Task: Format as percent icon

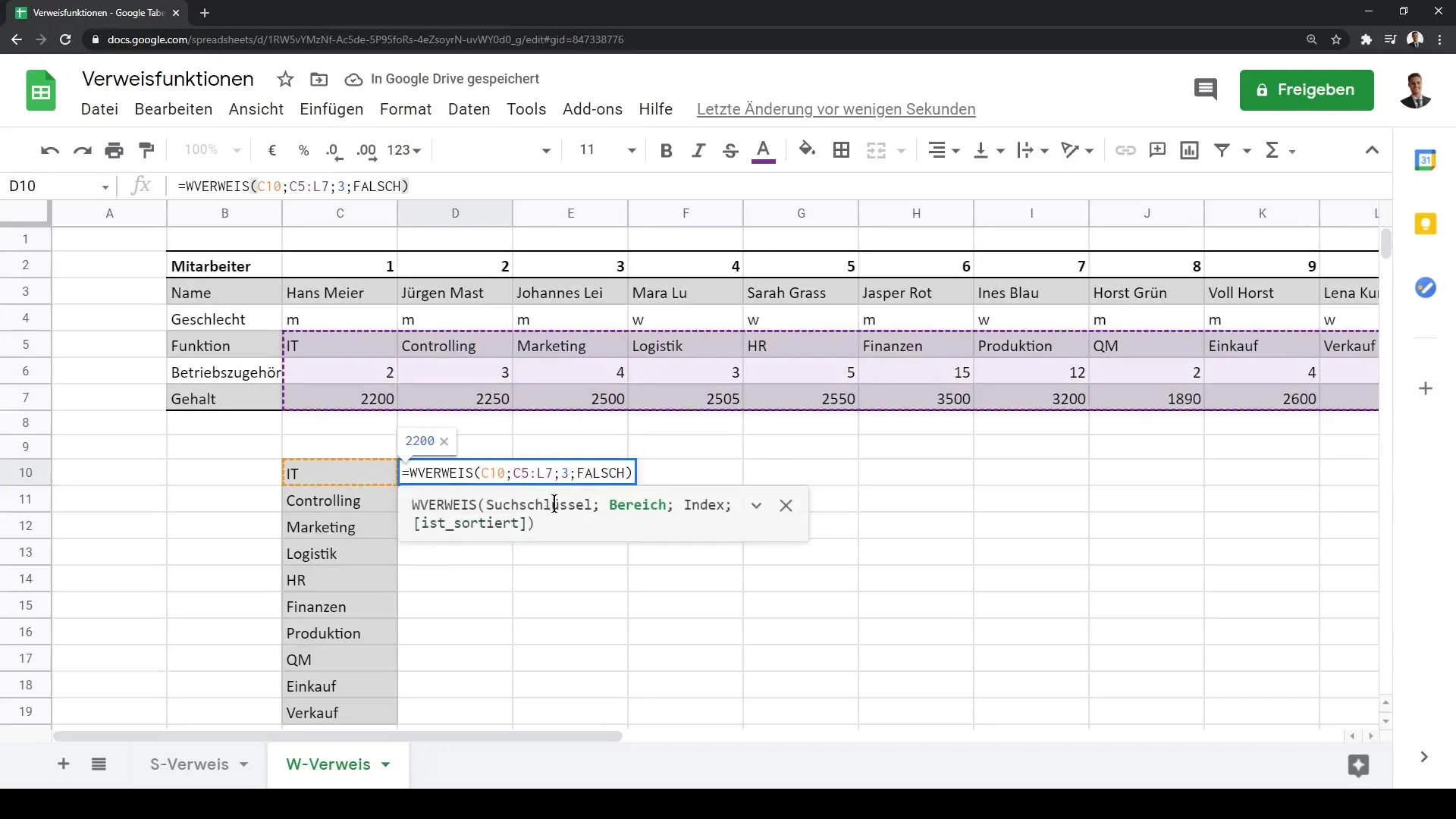Action: coord(304,150)
